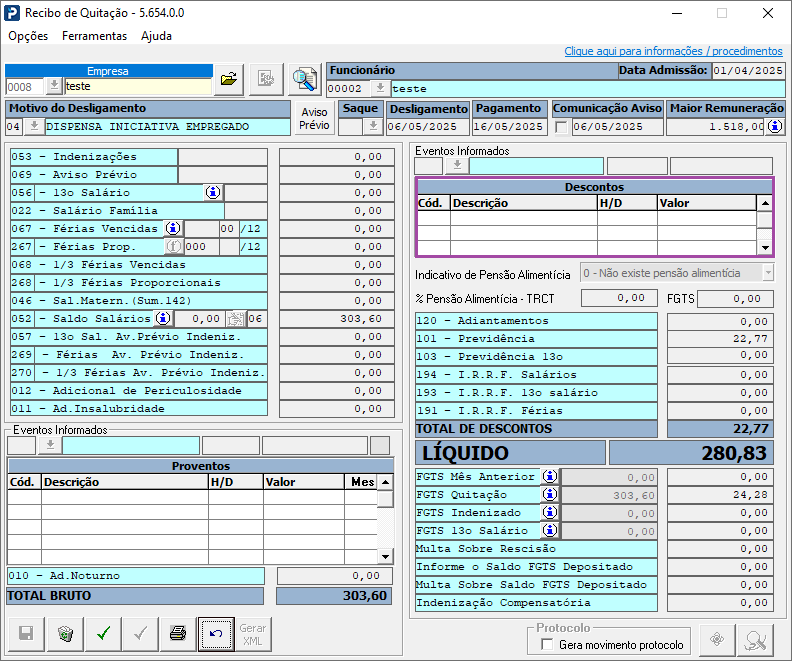Click the printer icon button

coord(178,633)
